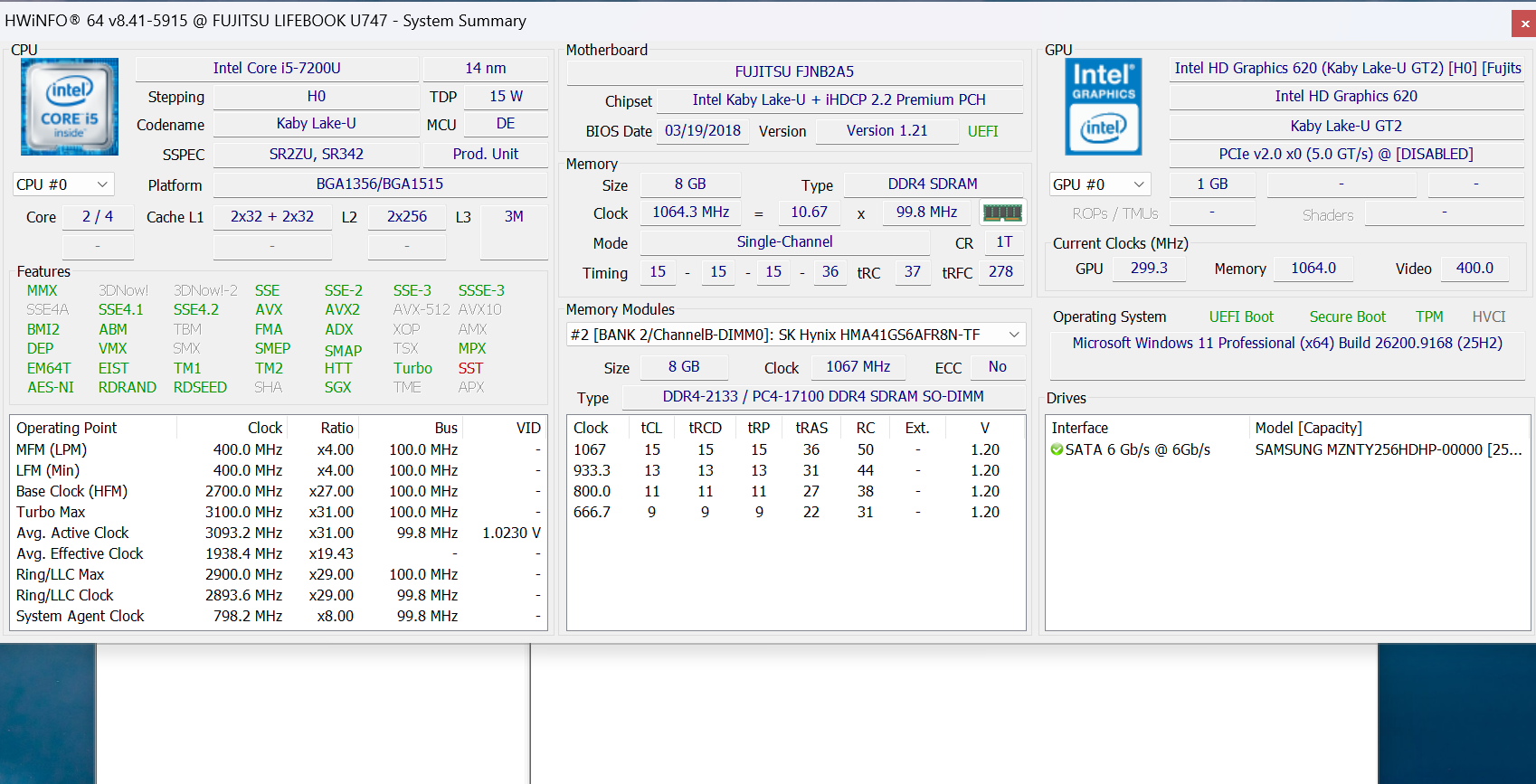
Task: Click the Secure Boot indicator
Action: 1348,316
